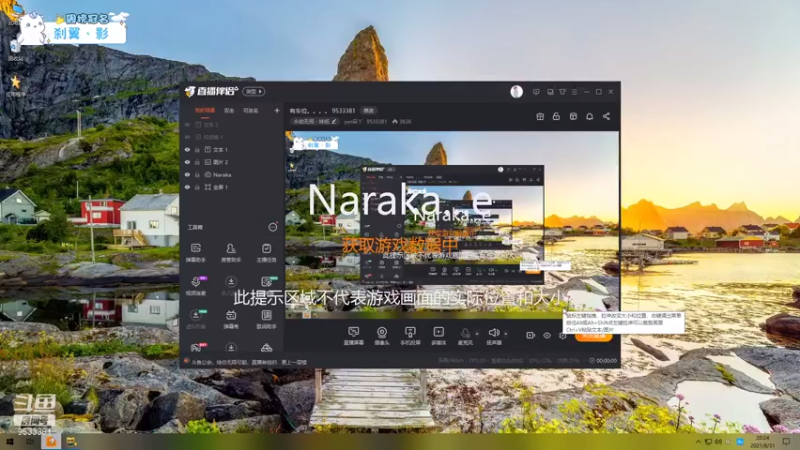The width and height of the screenshot is (800, 450).
Task: Click the record video icon beside start button
Action: pos(530,335)
